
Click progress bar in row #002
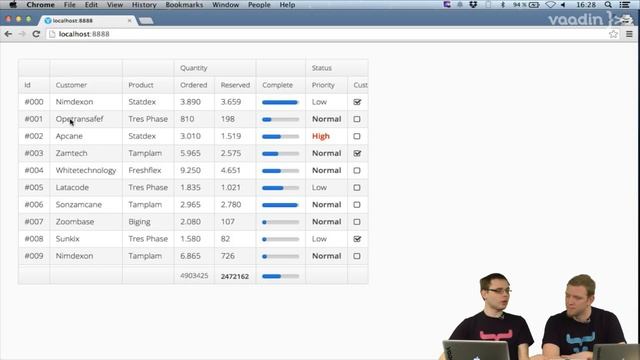click(280, 137)
